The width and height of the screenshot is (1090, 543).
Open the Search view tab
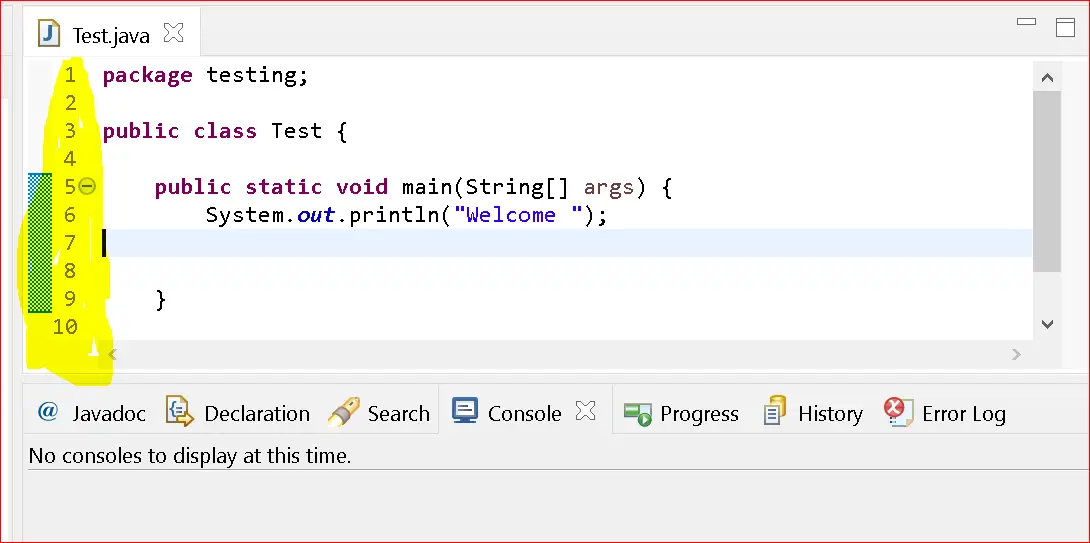[x=379, y=413]
